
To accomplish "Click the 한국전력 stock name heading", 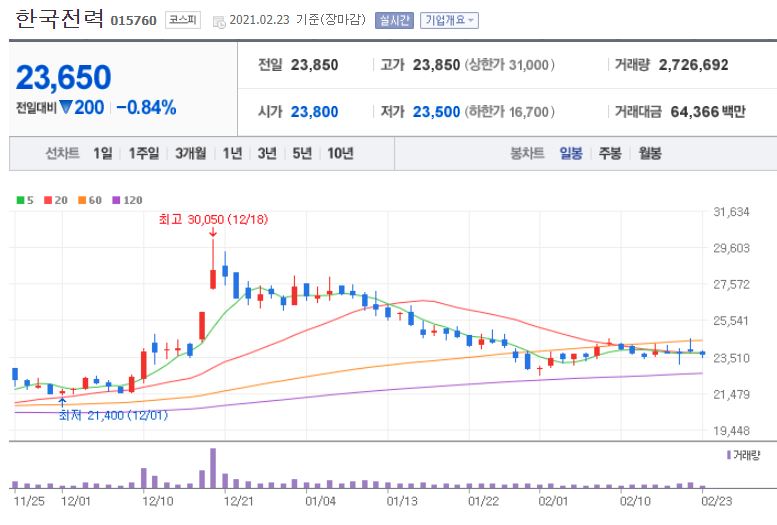I will pyautogui.click(x=59, y=19).
